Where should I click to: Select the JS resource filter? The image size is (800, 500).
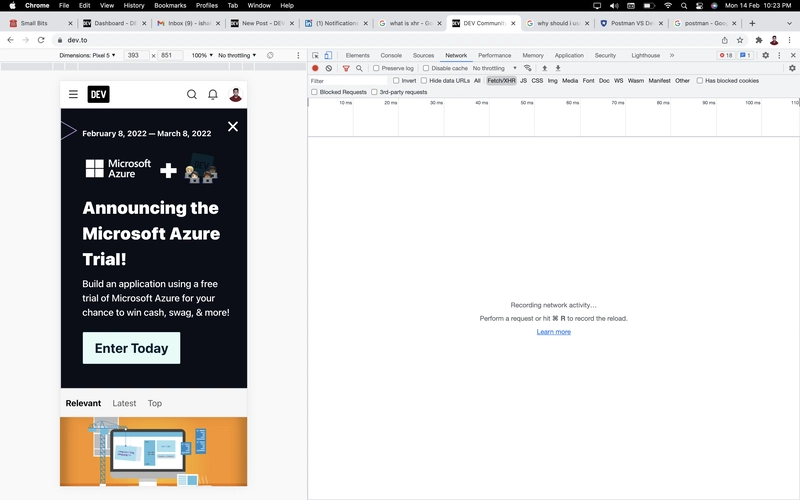[523, 81]
